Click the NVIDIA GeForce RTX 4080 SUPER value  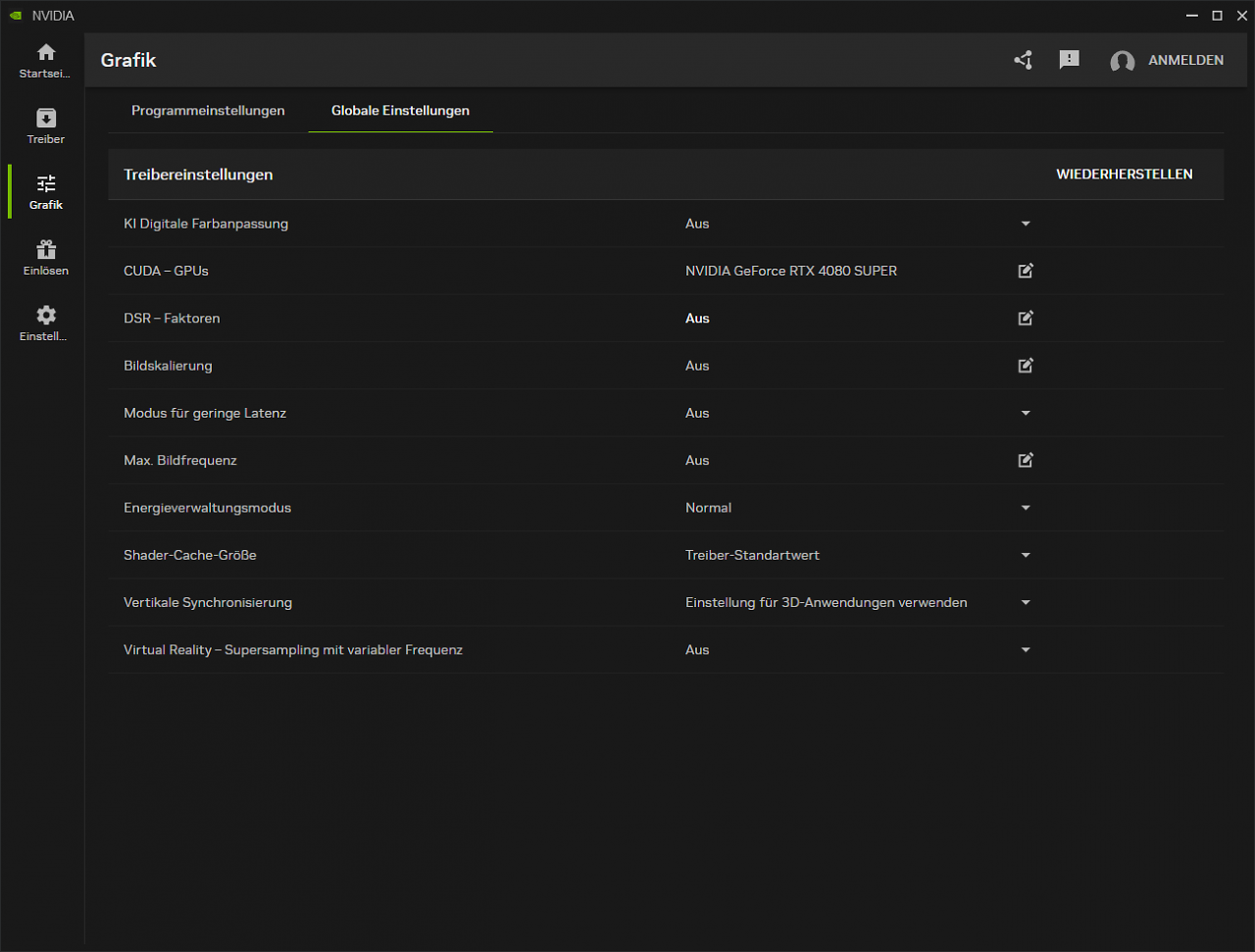click(791, 271)
